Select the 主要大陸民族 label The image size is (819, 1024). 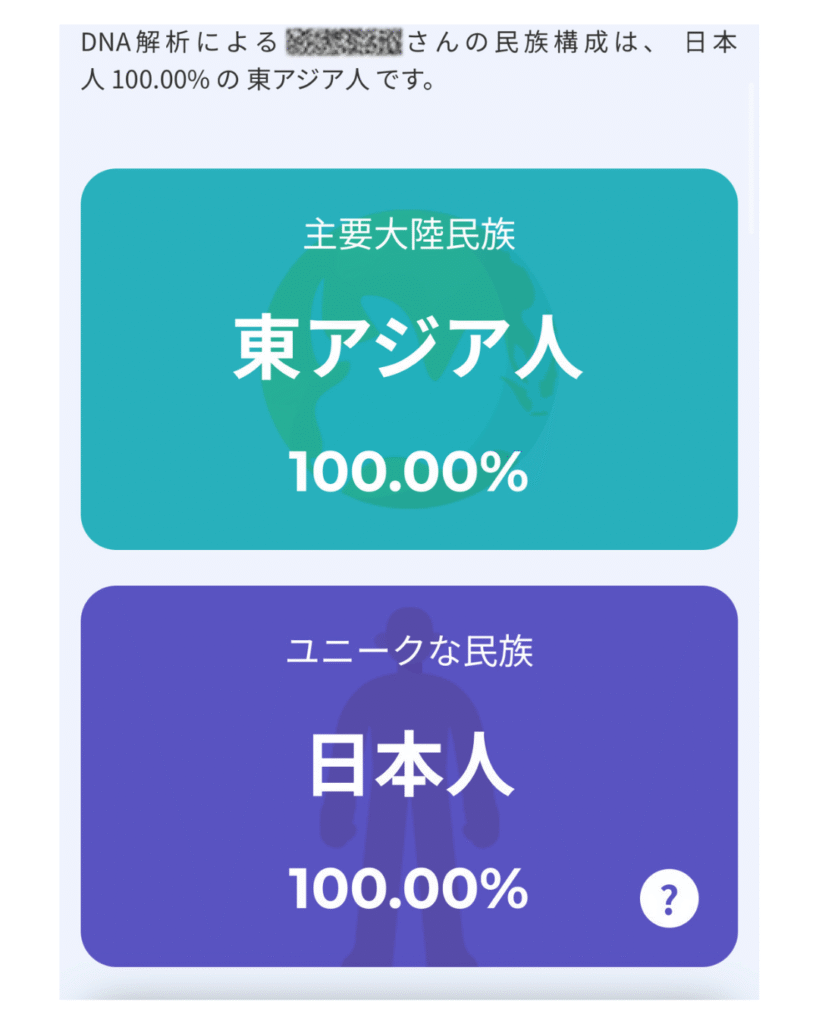409,236
